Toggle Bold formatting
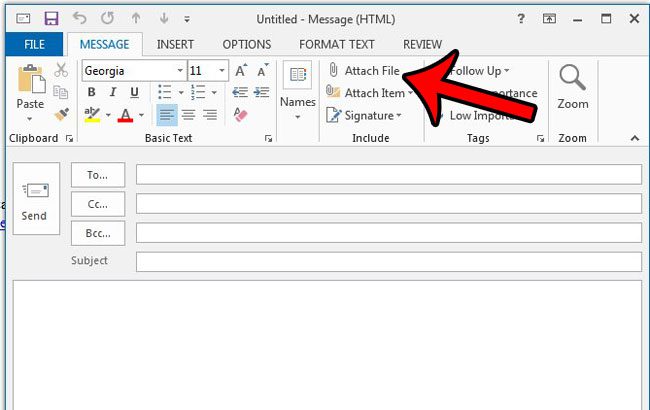650x410 pixels. (92, 92)
